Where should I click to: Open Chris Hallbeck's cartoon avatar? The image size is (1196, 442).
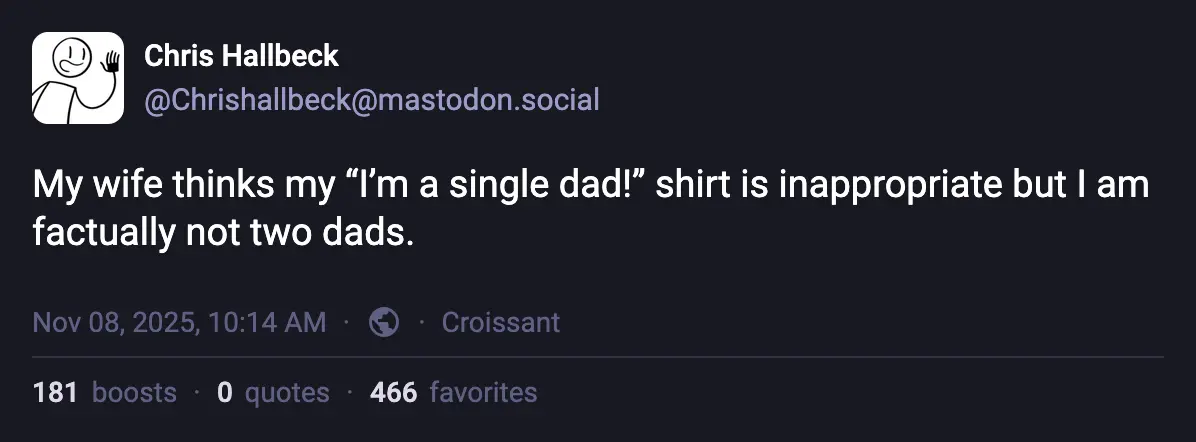78,78
